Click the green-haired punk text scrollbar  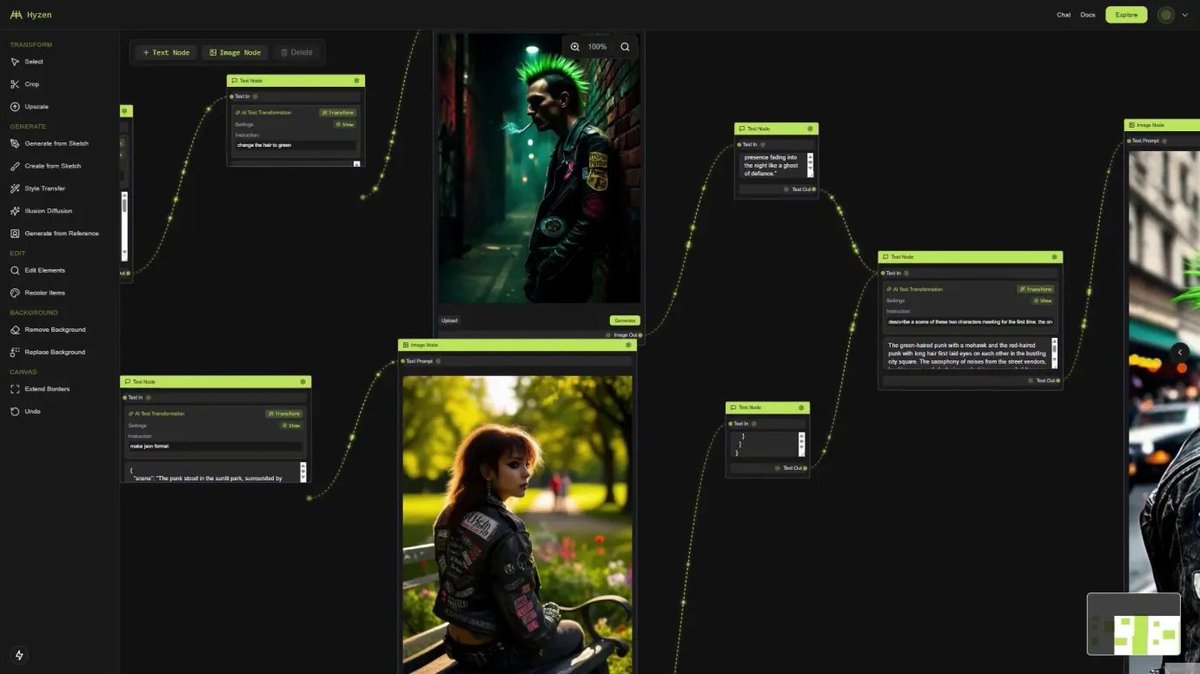[x=1054, y=353]
